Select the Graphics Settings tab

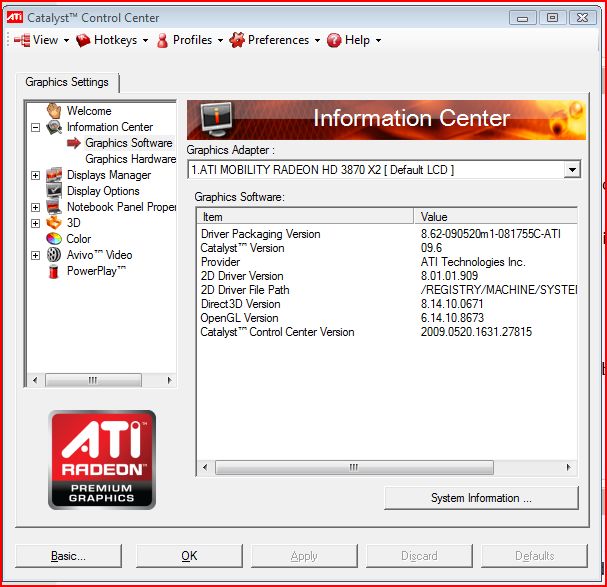(x=67, y=82)
